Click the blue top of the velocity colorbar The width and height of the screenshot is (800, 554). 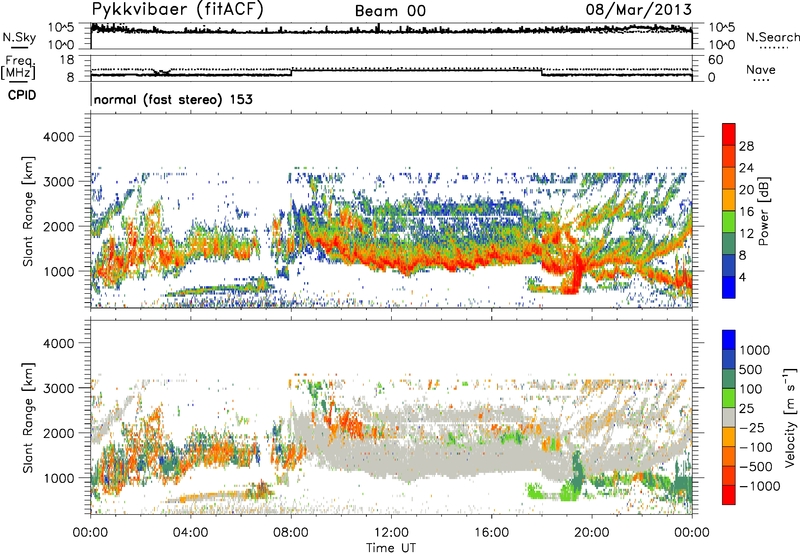coord(729,340)
